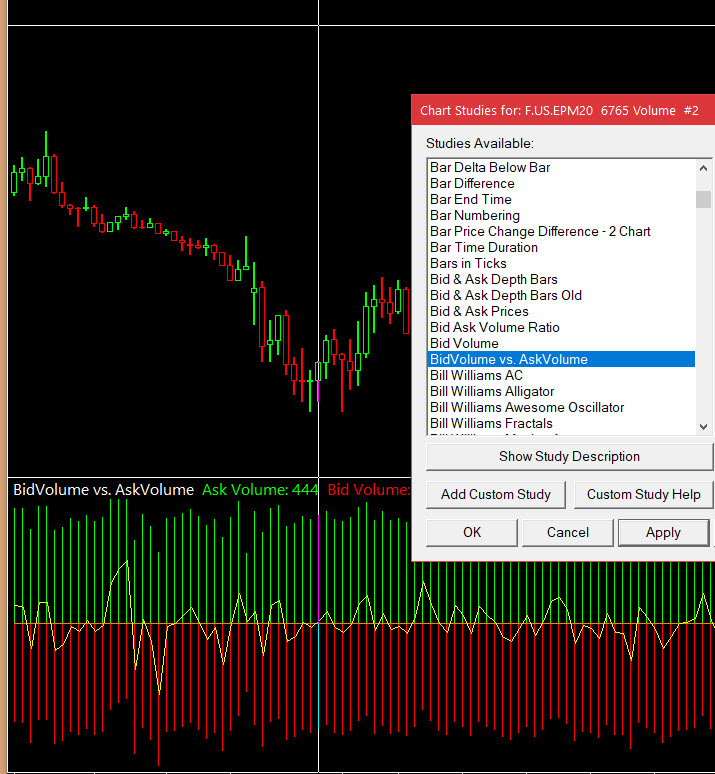The width and height of the screenshot is (715, 774).
Task: Click the studies list scrollbar thumb
Action: click(x=704, y=199)
